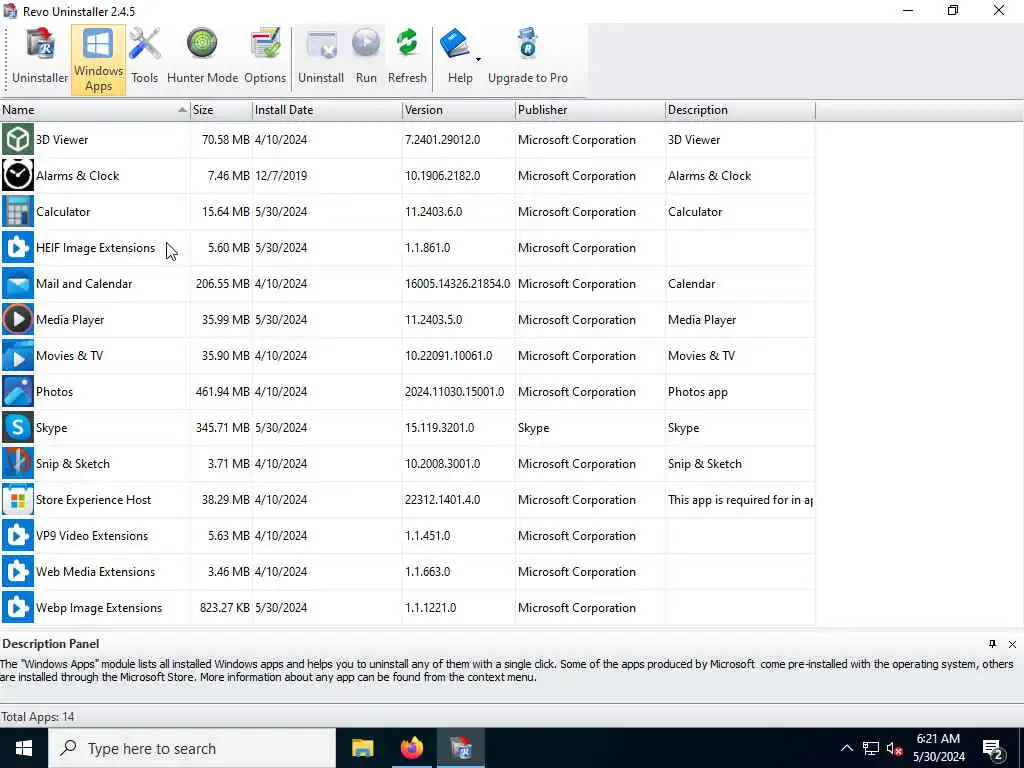Viewport: 1024px width, 768px height.
Task: Click the Skype publisher cell
Action: click(534, 428)
